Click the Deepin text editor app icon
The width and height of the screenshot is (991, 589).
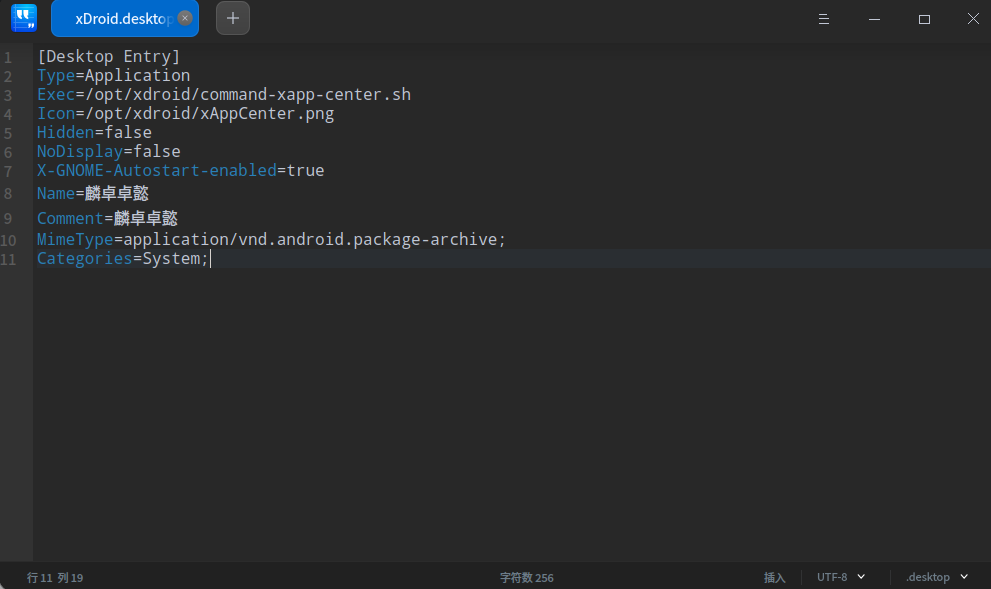pos(24,18)
